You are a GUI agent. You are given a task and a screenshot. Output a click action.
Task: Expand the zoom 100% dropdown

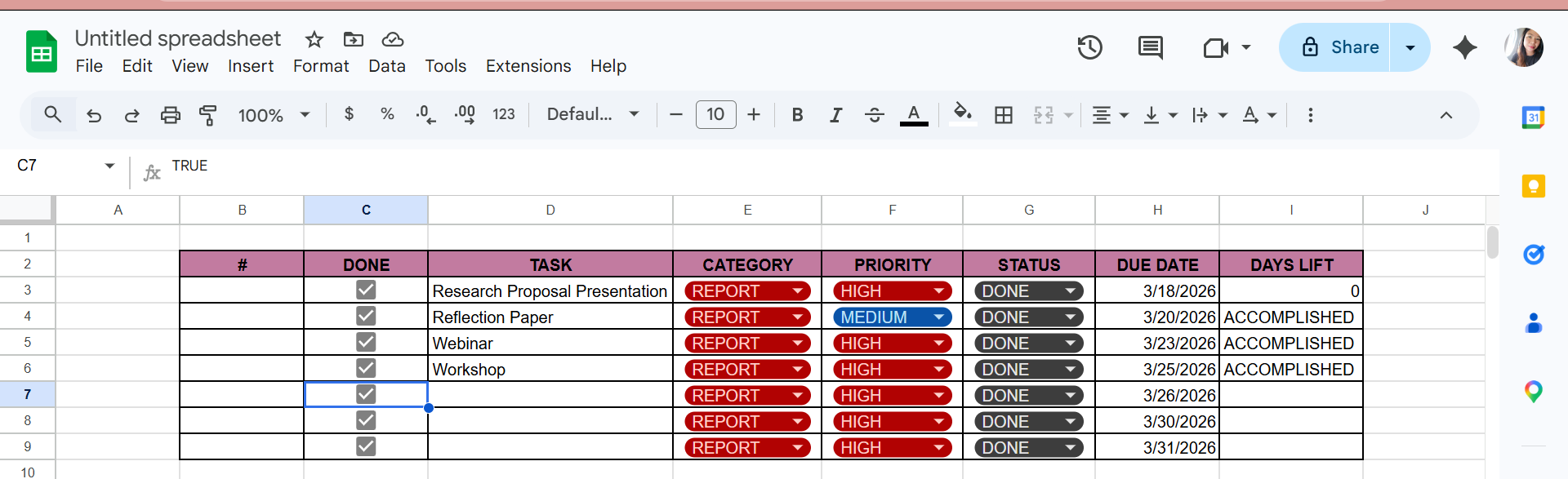(305, 115)
